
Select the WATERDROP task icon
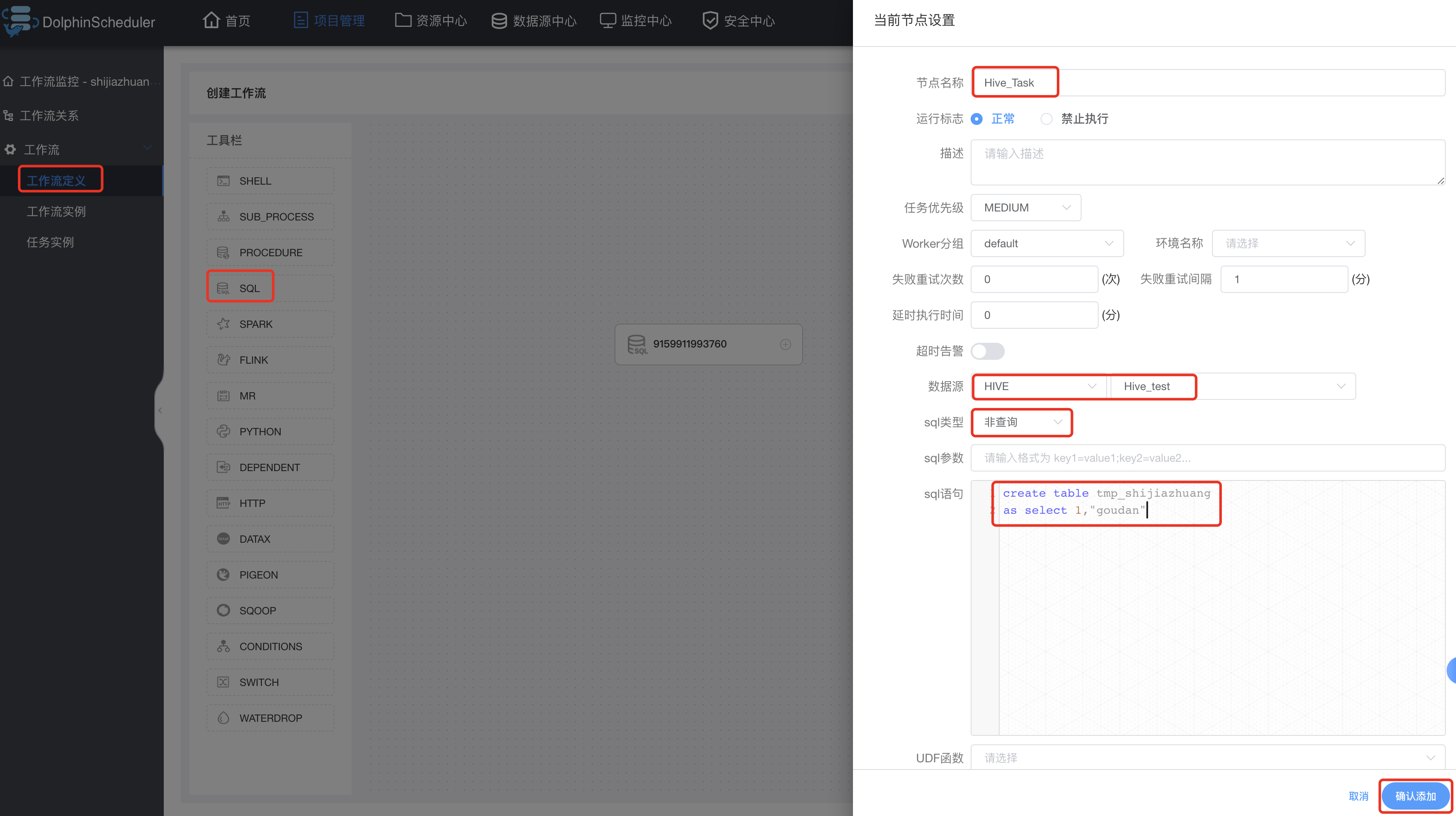click(x=223, y=718)
